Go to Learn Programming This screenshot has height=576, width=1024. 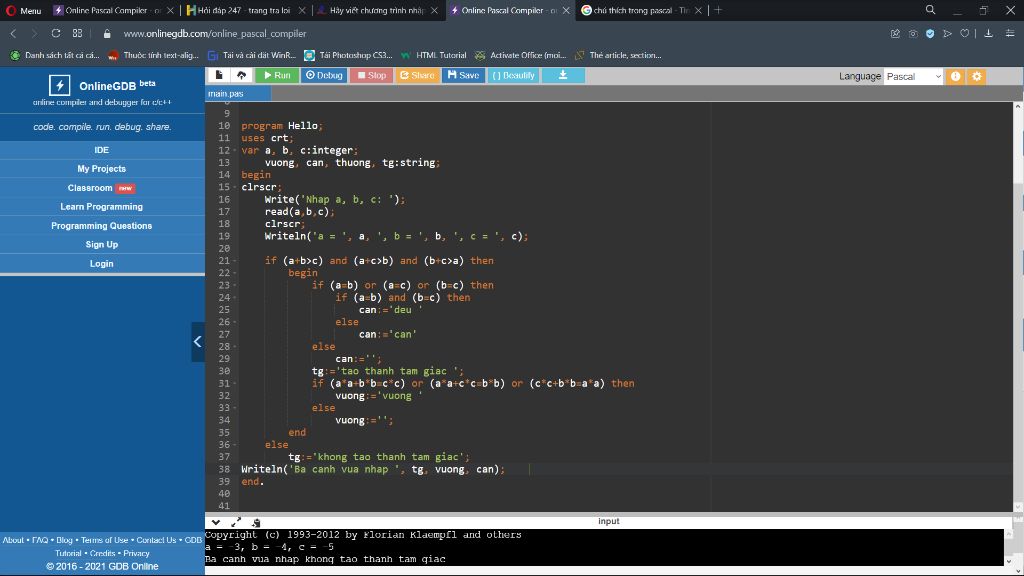tap(102, 206)
